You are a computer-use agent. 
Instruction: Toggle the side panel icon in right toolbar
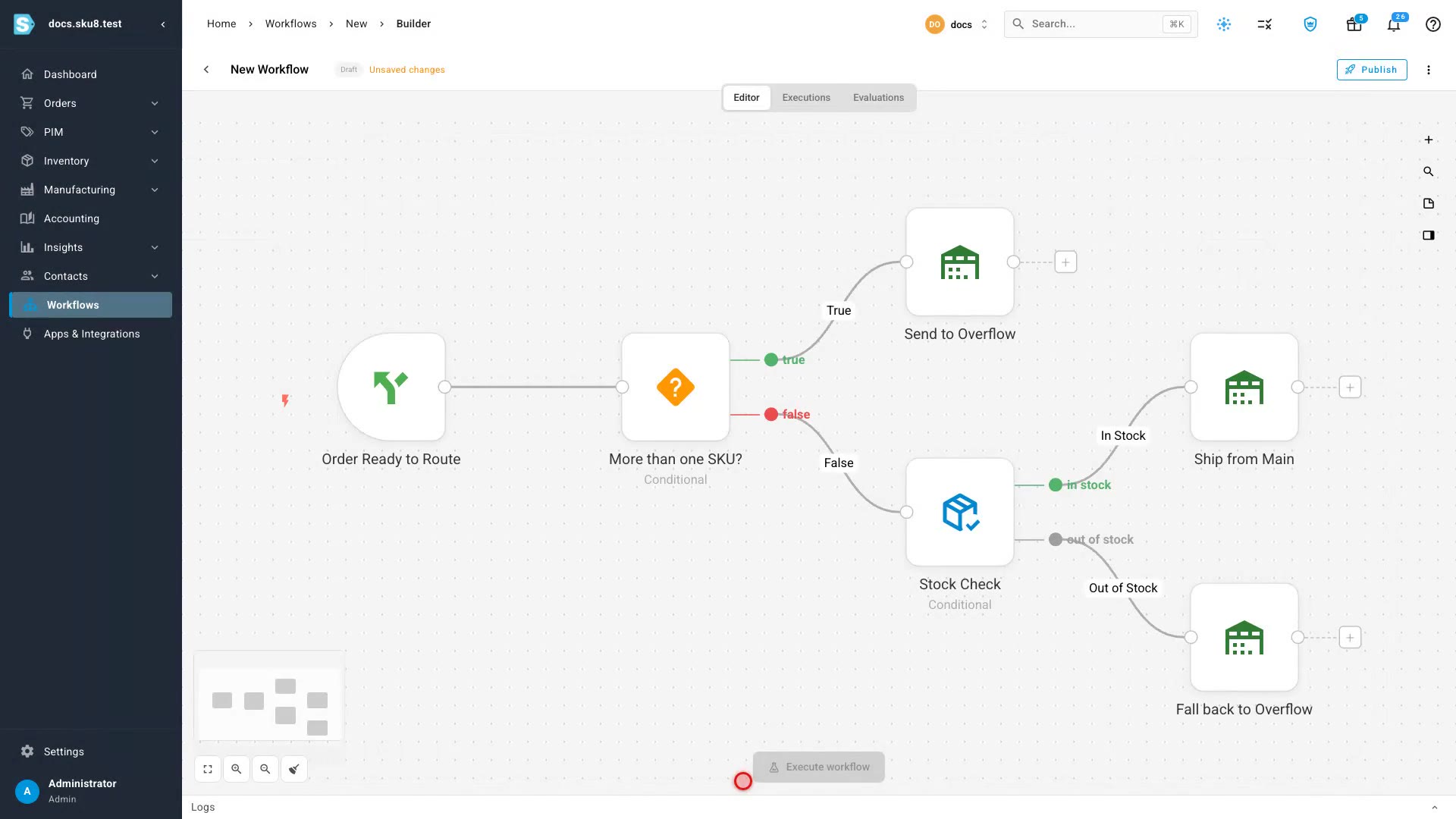pos(1429,235)
